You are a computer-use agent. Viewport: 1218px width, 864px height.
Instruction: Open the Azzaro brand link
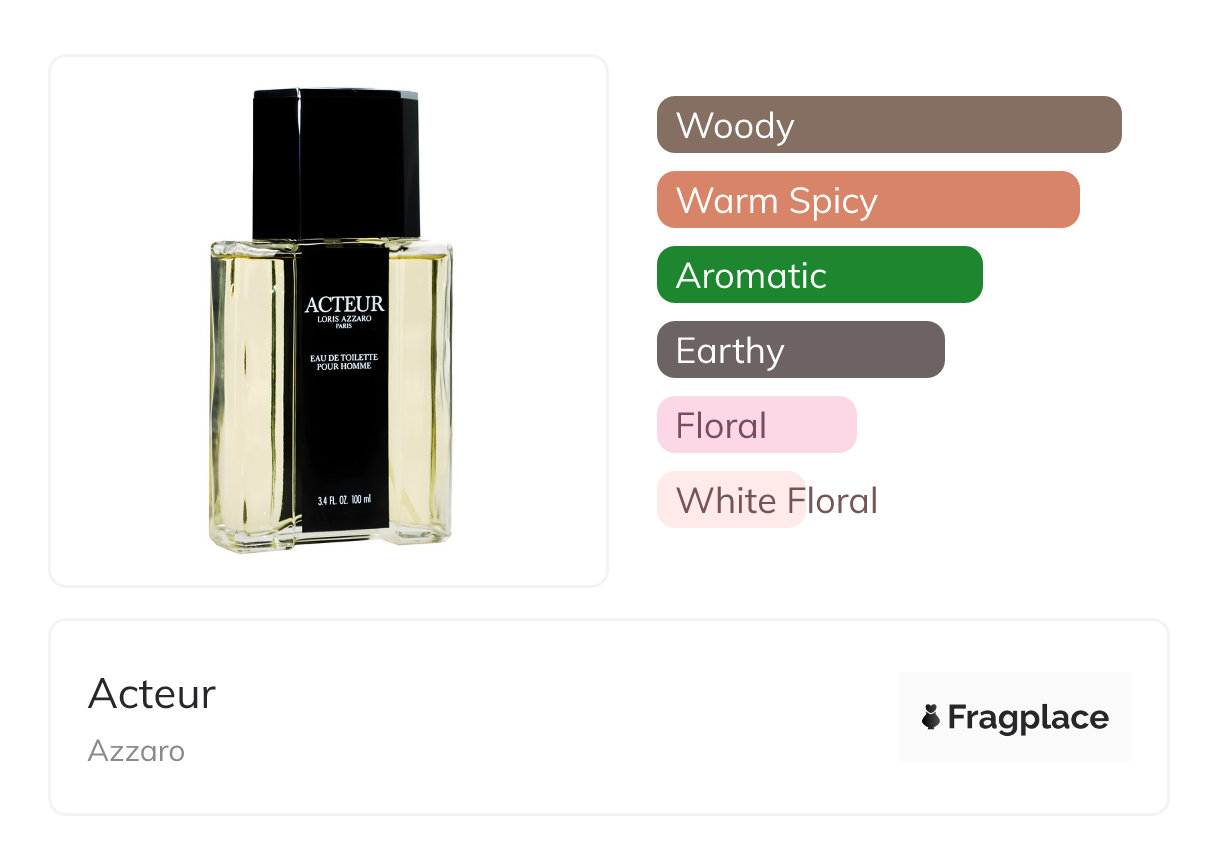[136, 751]
